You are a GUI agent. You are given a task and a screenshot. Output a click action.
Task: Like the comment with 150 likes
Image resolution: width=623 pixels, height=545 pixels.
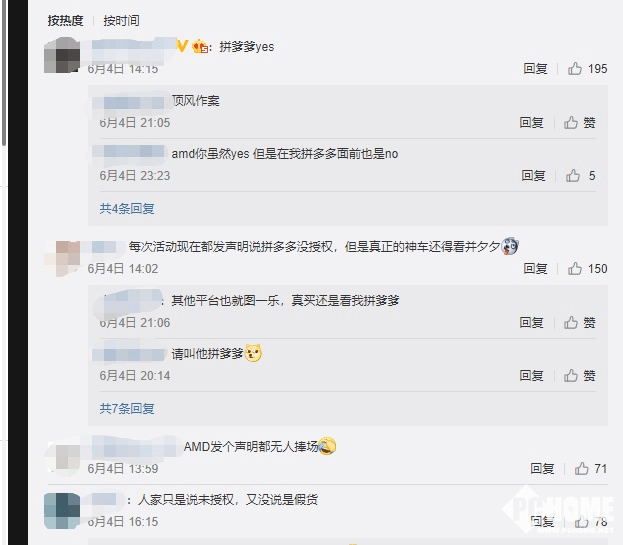tap(575, 269)
